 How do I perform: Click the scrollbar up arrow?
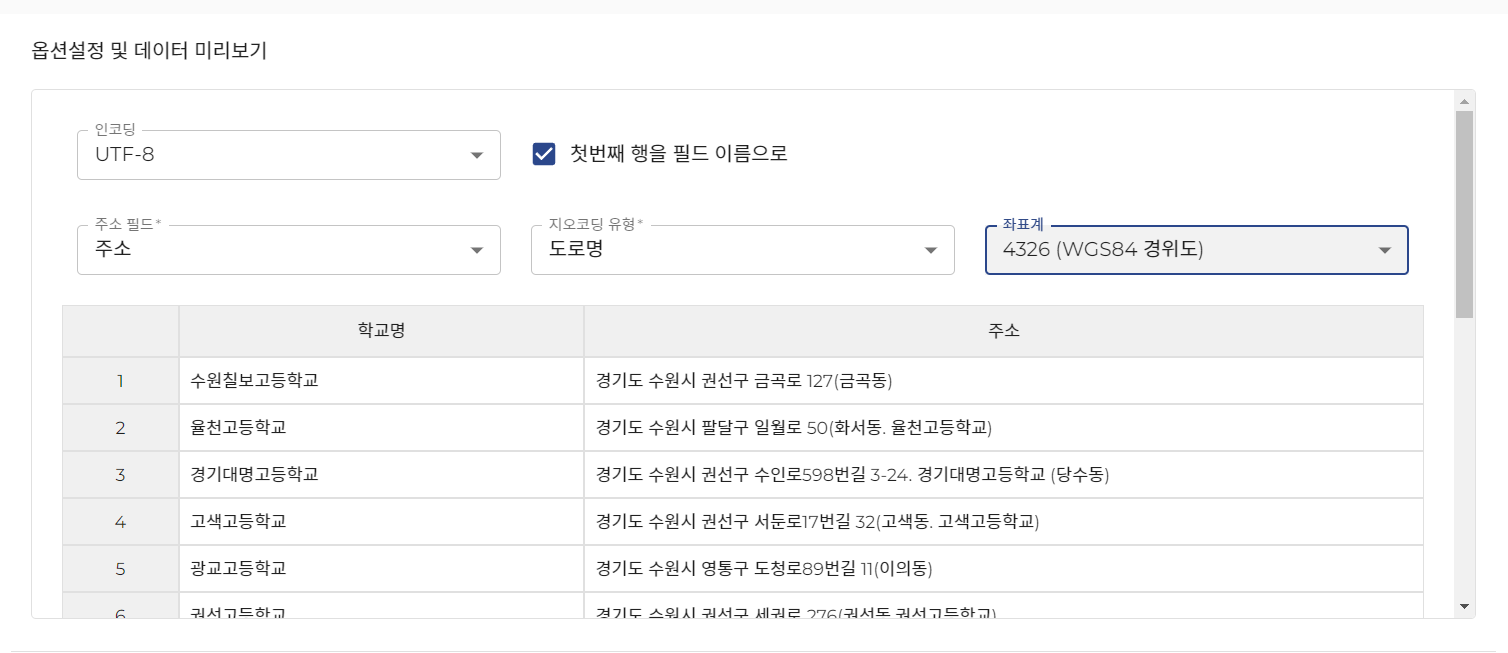pyautogui.click(x=1464, y=101)
